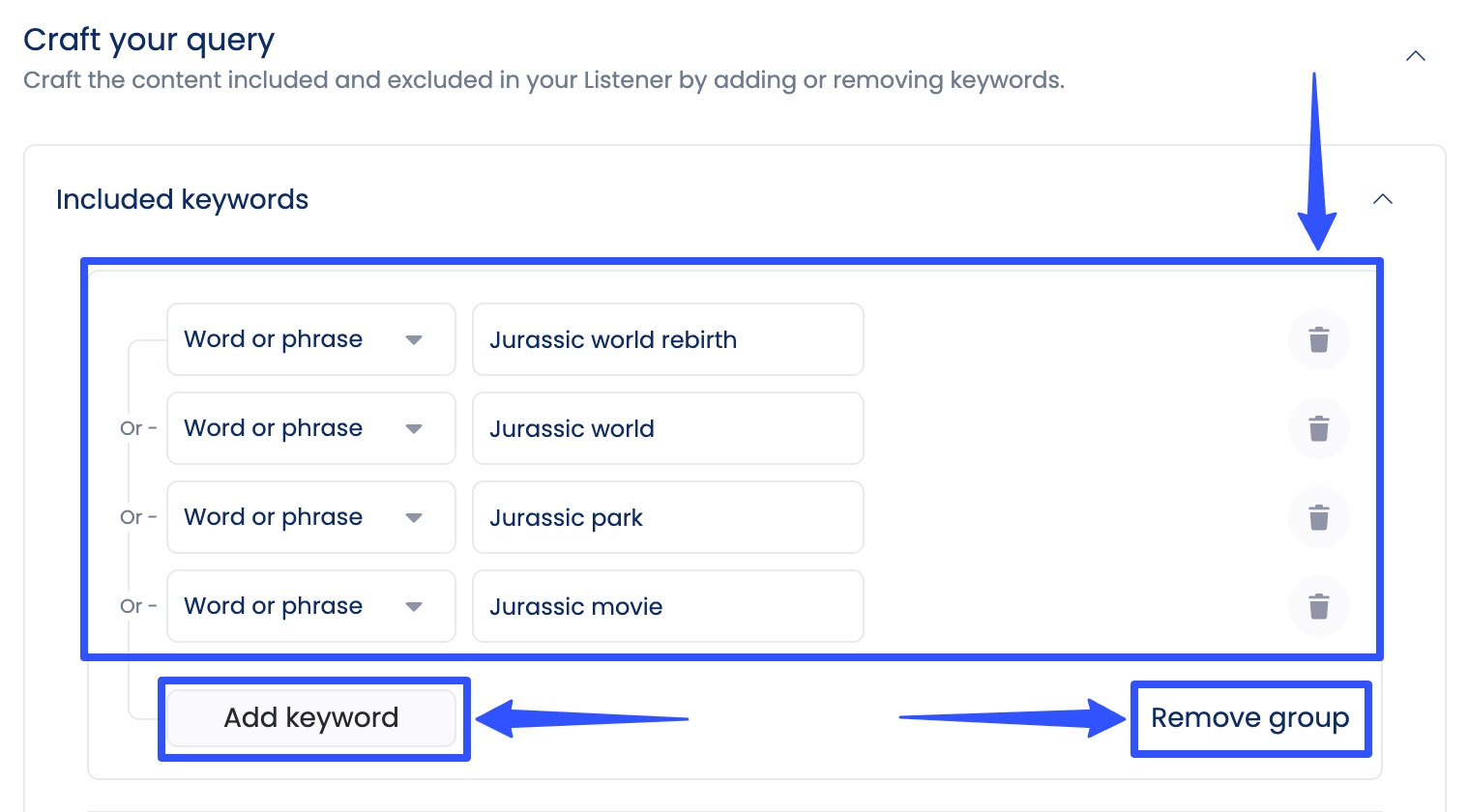
Task: Click inside the "Jurassic park" text field
Action: [667, 517]
